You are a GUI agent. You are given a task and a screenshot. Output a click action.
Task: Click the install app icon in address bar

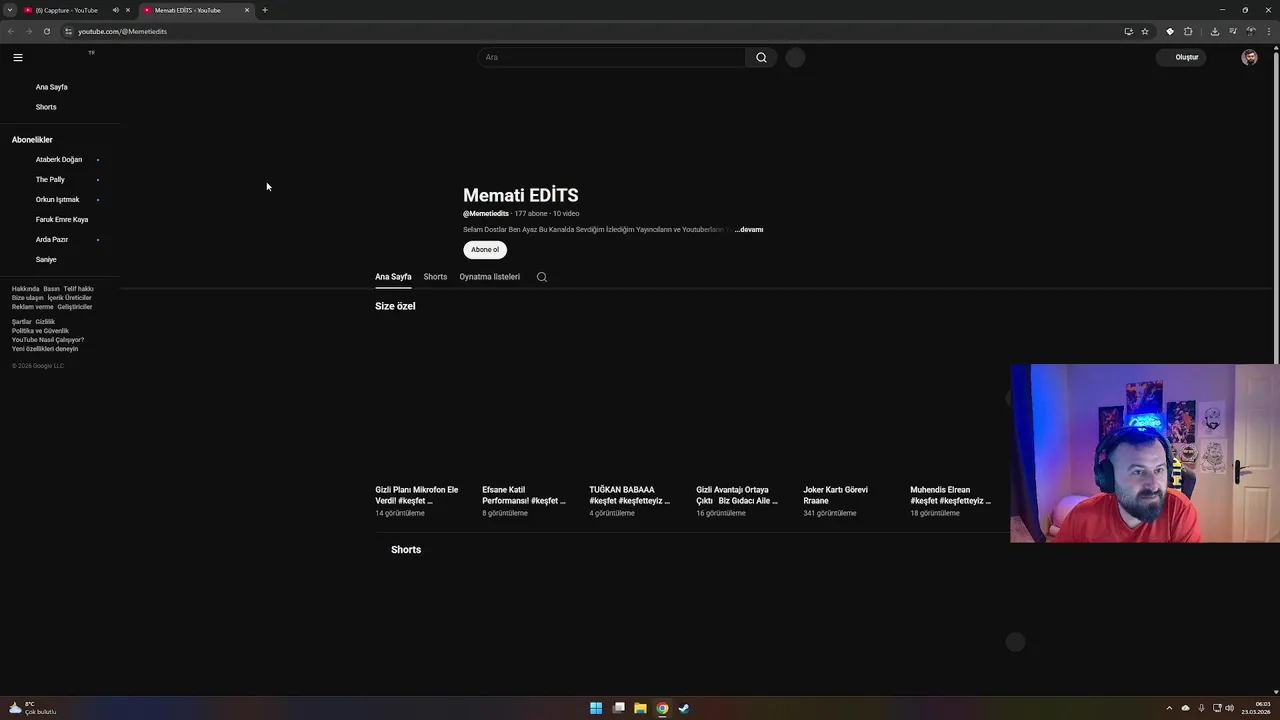coord(1128,31)
